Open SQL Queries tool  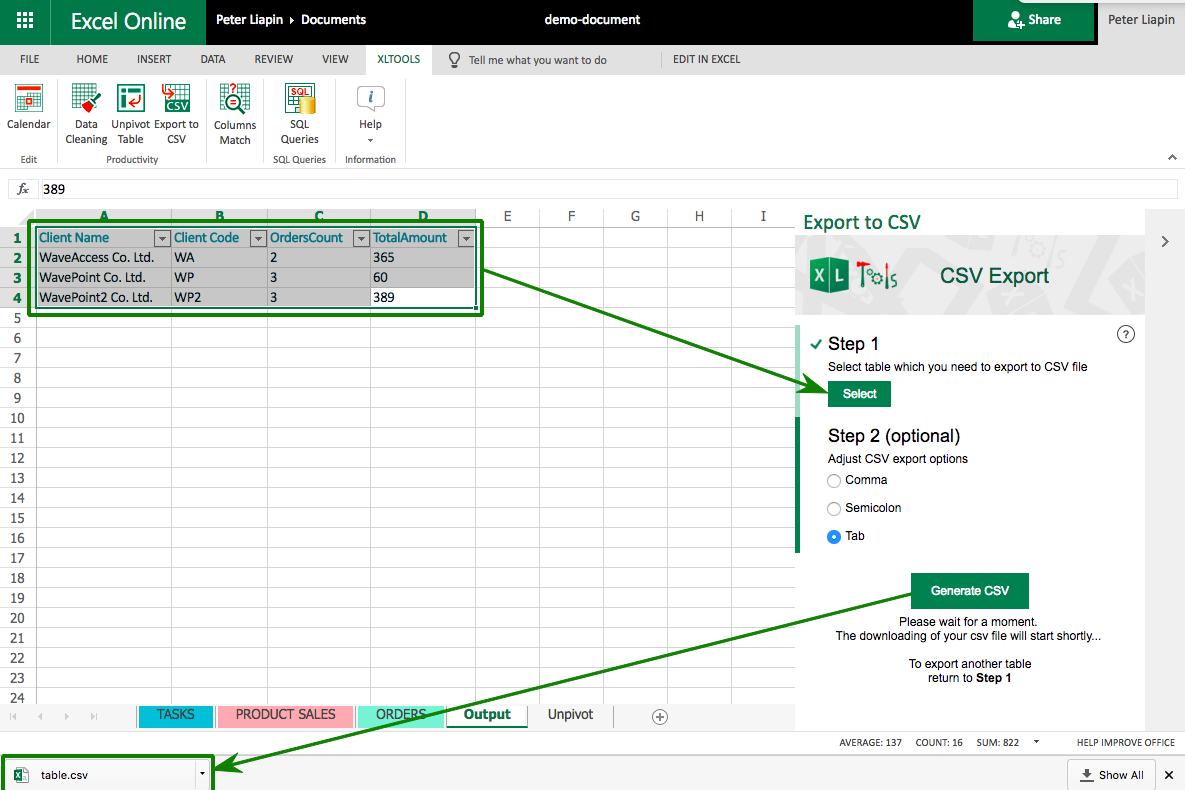[x=299, y=113]
